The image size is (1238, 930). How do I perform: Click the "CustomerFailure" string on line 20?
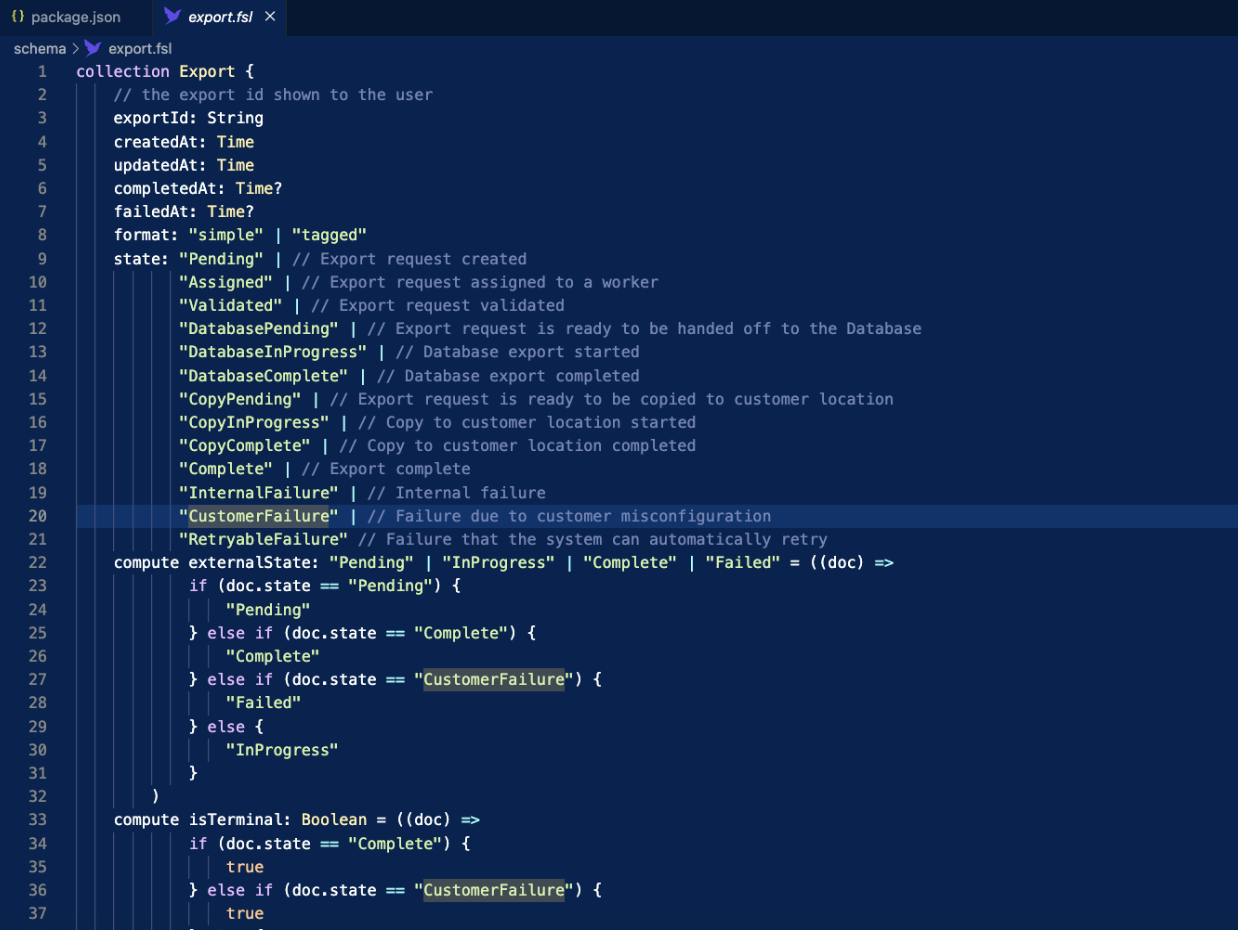click(x=259, y=516)
